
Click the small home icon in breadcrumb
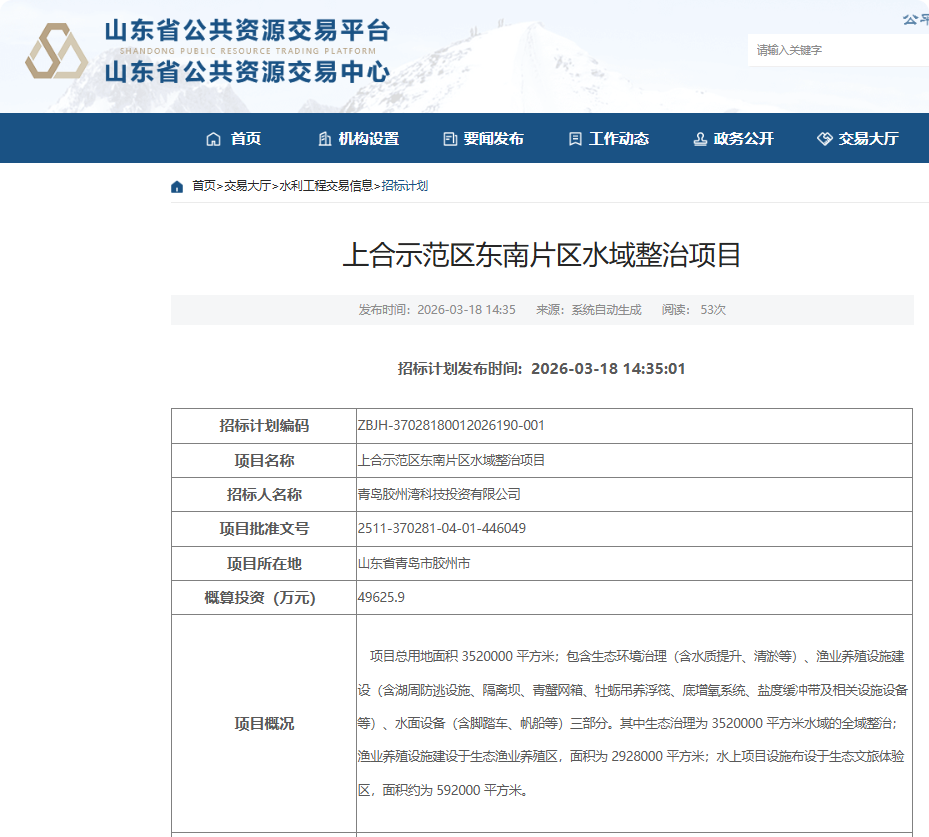(177, 186)
